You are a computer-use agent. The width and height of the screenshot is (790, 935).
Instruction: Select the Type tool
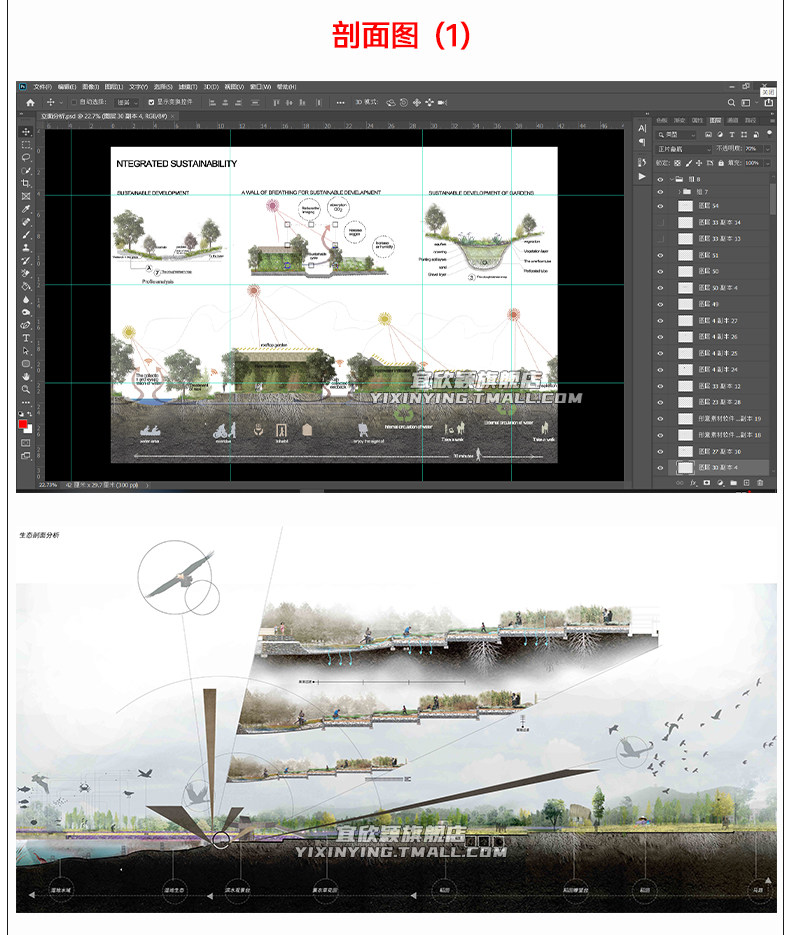click(26, 338)
